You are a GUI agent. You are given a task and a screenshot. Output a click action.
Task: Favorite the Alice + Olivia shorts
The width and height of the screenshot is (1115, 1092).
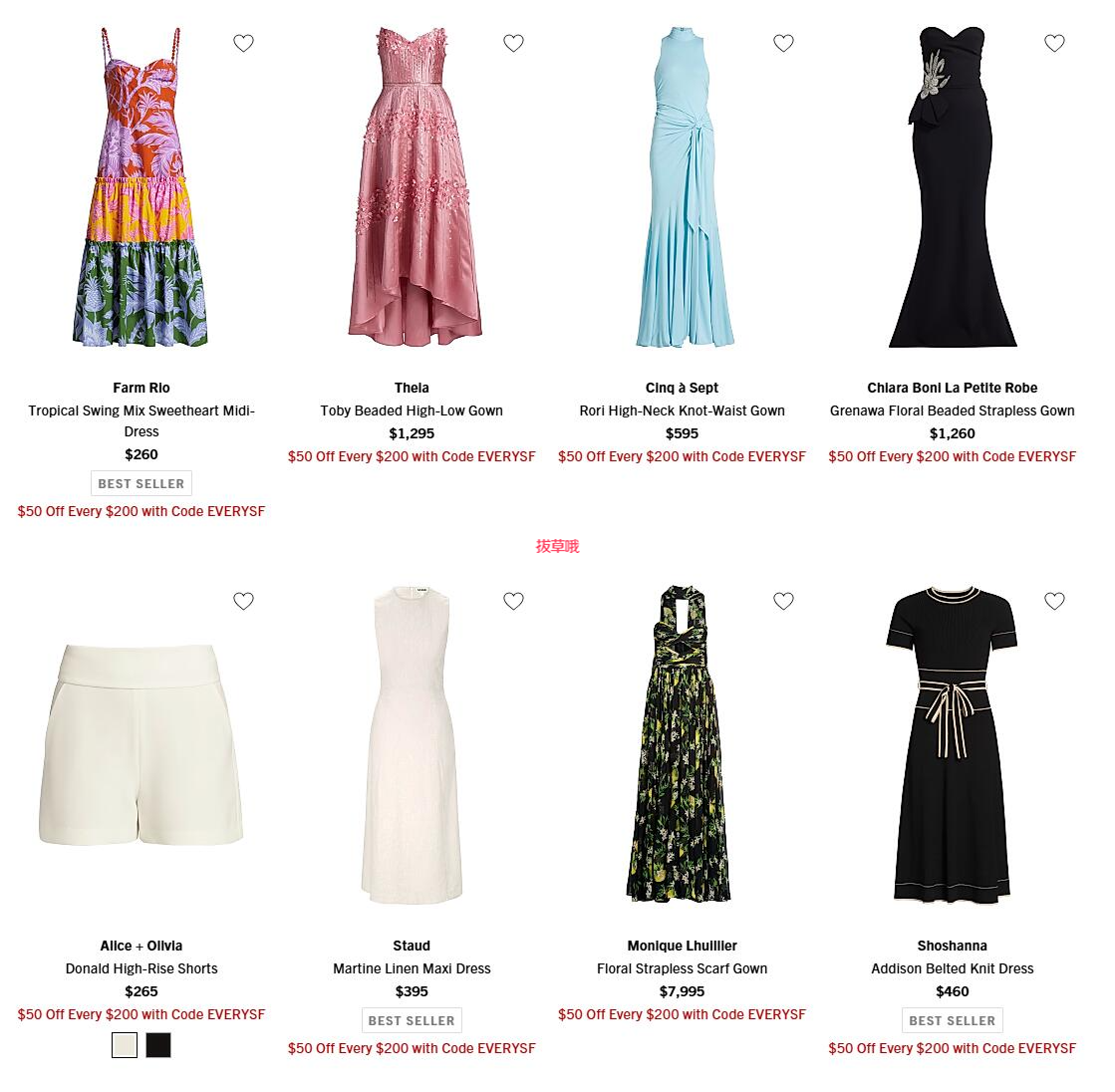(x=243, y=602)
